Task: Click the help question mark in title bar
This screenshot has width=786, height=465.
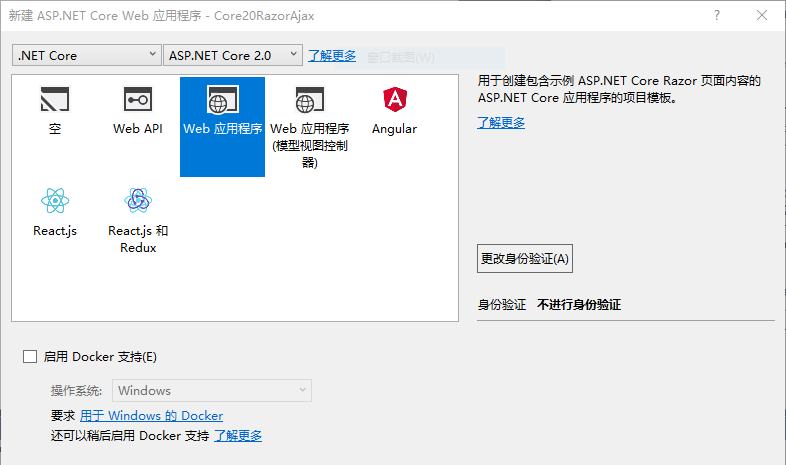Action: click(x=717, y=16)
